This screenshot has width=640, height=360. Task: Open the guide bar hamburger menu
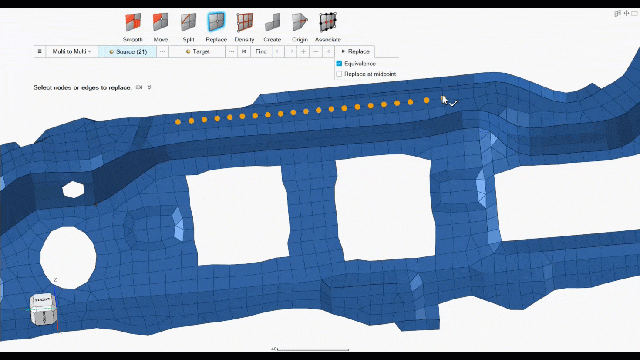[x=40, y=51]
